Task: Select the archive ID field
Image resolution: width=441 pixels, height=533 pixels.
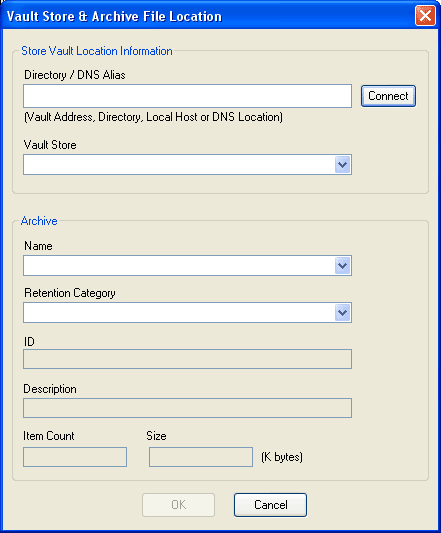Action: (x=187, y=359)
